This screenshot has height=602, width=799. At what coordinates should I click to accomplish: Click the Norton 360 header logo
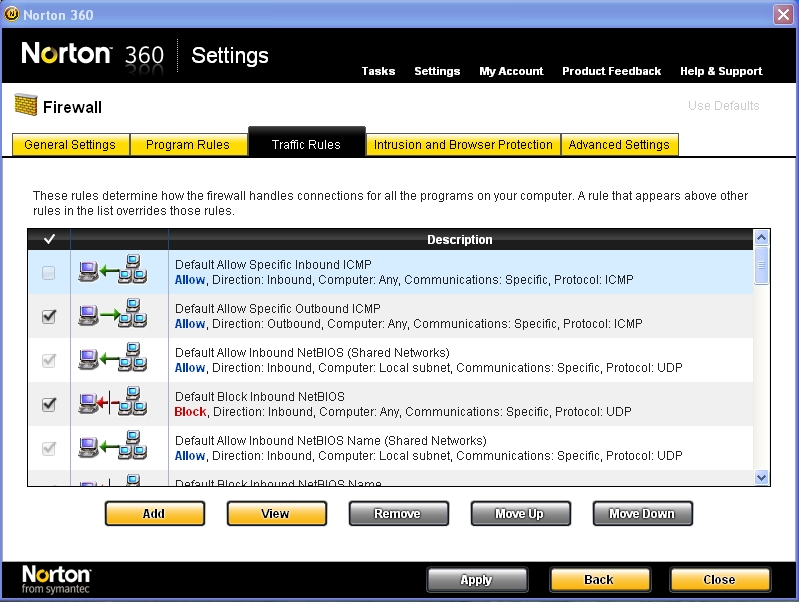pyautogui.click(x=93, y=54)
